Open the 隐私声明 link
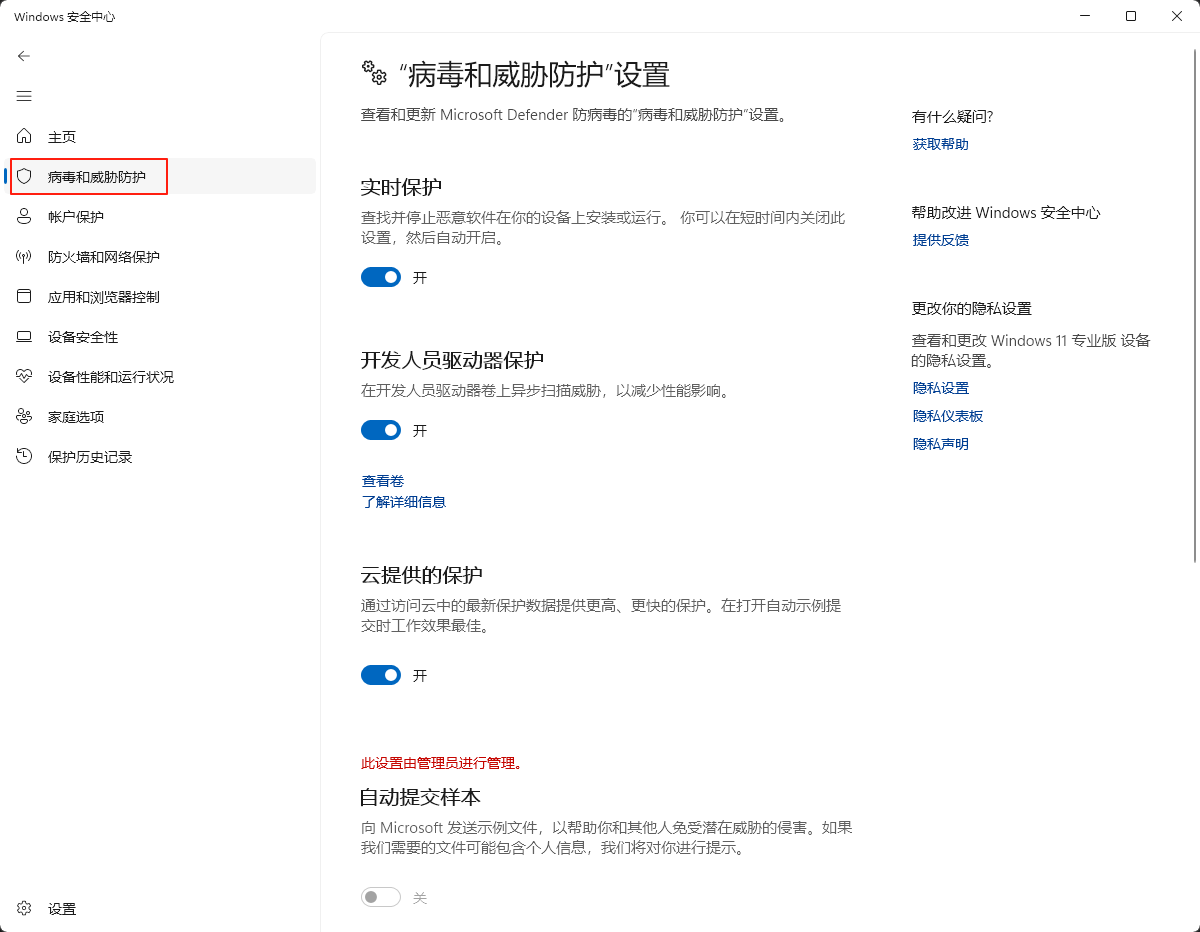Viewport: 1200px width, 932px height. point(941,444)
